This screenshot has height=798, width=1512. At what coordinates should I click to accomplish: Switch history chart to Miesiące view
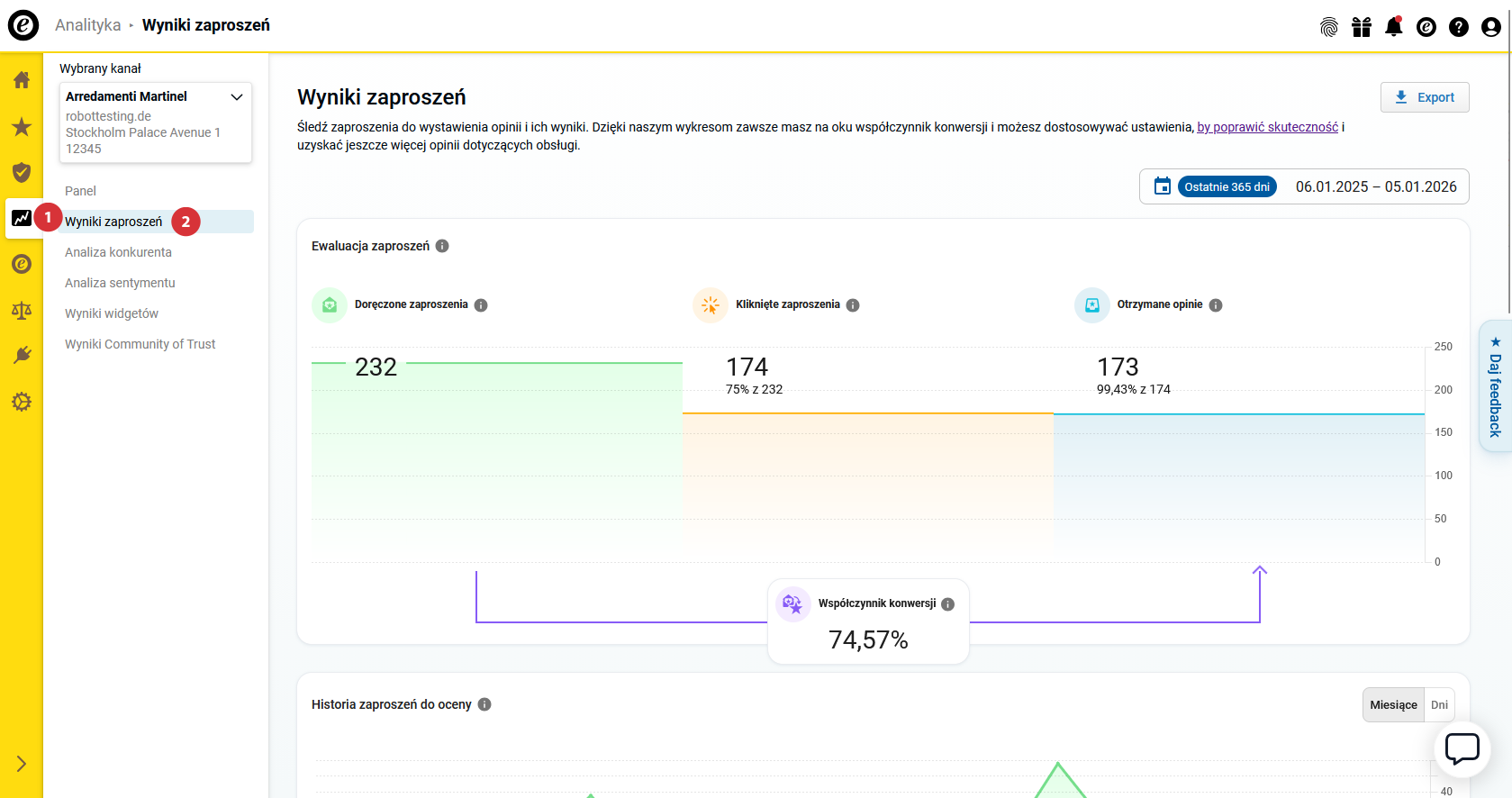tap(1393, 705)
